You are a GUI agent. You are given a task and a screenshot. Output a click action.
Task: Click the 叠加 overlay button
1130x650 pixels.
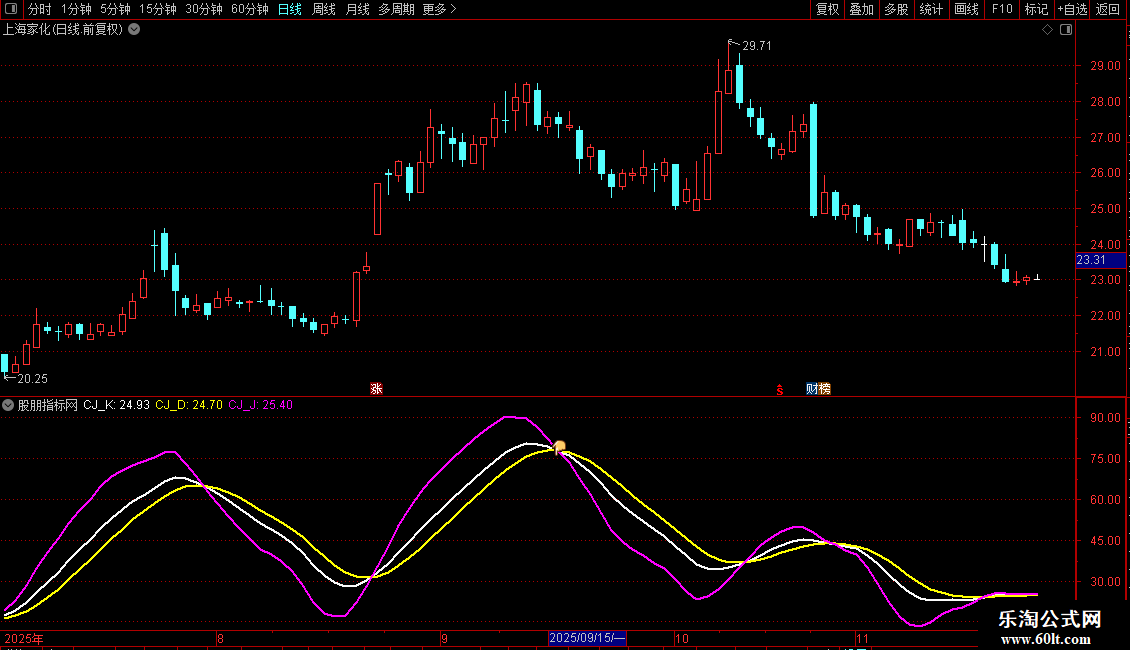[x=862, y=9]
